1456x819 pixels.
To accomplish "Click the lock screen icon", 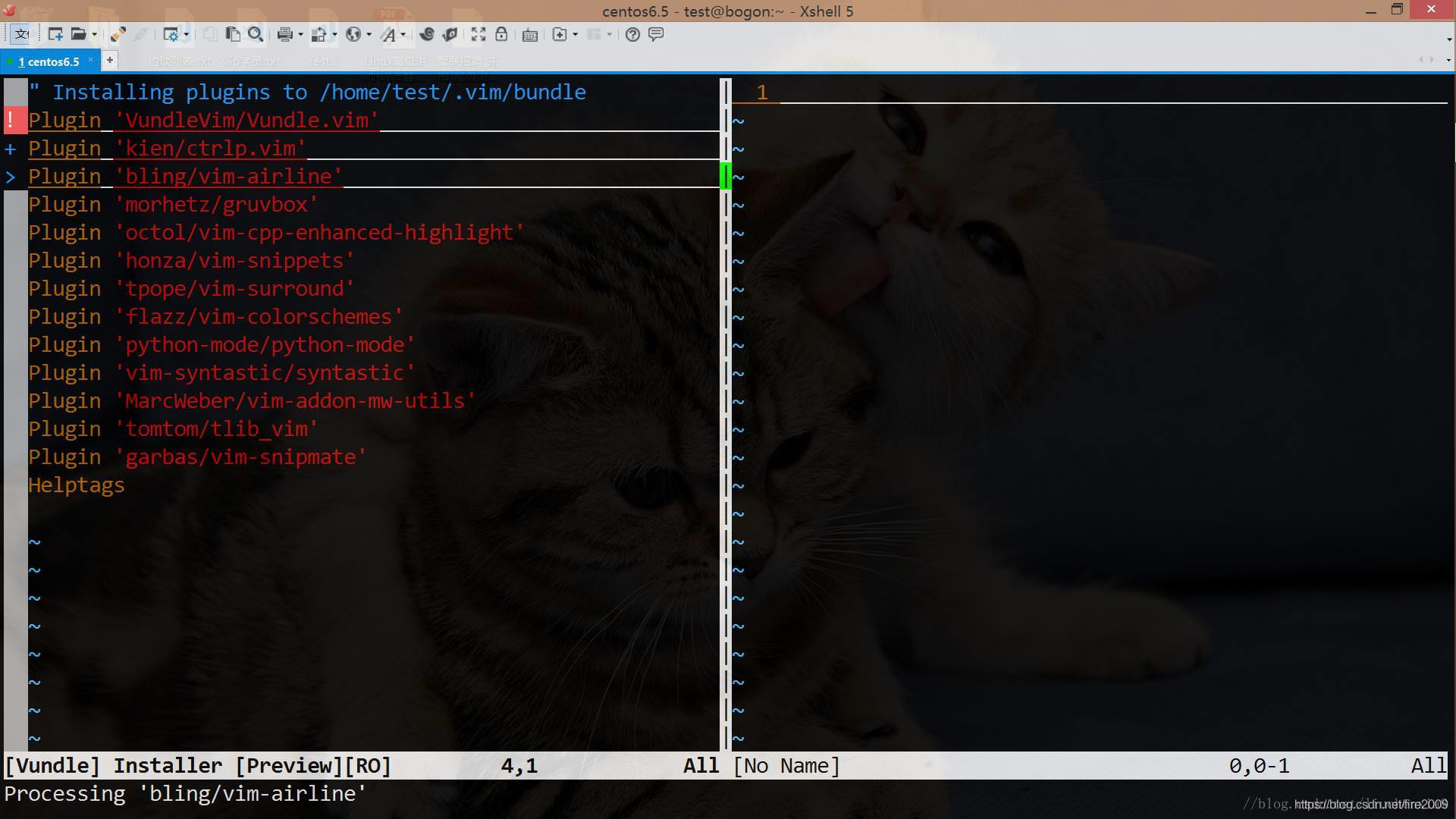I will click(x=501, y=34).
